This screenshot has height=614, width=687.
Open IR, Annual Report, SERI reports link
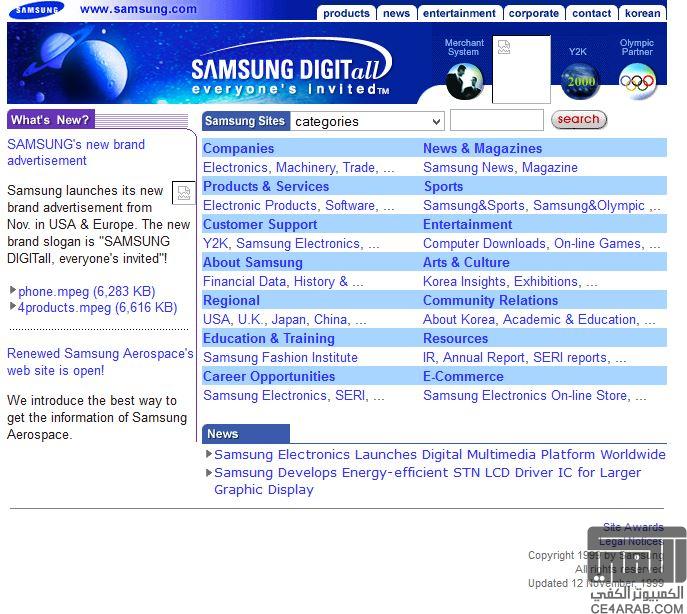point(524,358)
